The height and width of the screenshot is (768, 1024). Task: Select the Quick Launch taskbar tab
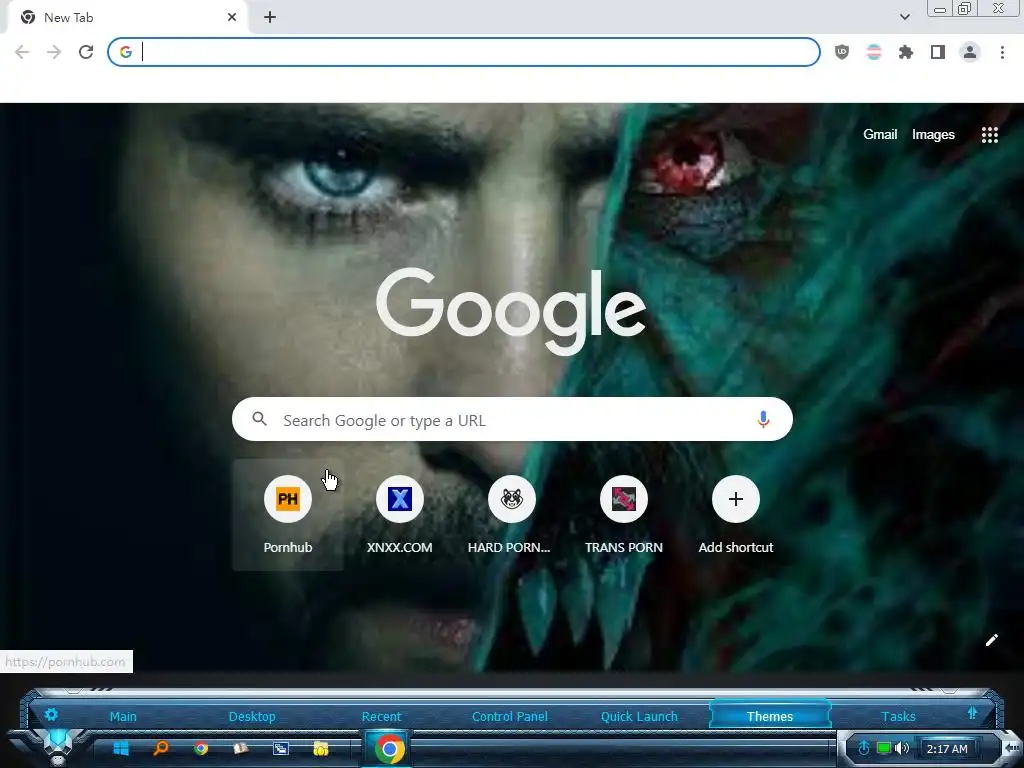[639, 716]
